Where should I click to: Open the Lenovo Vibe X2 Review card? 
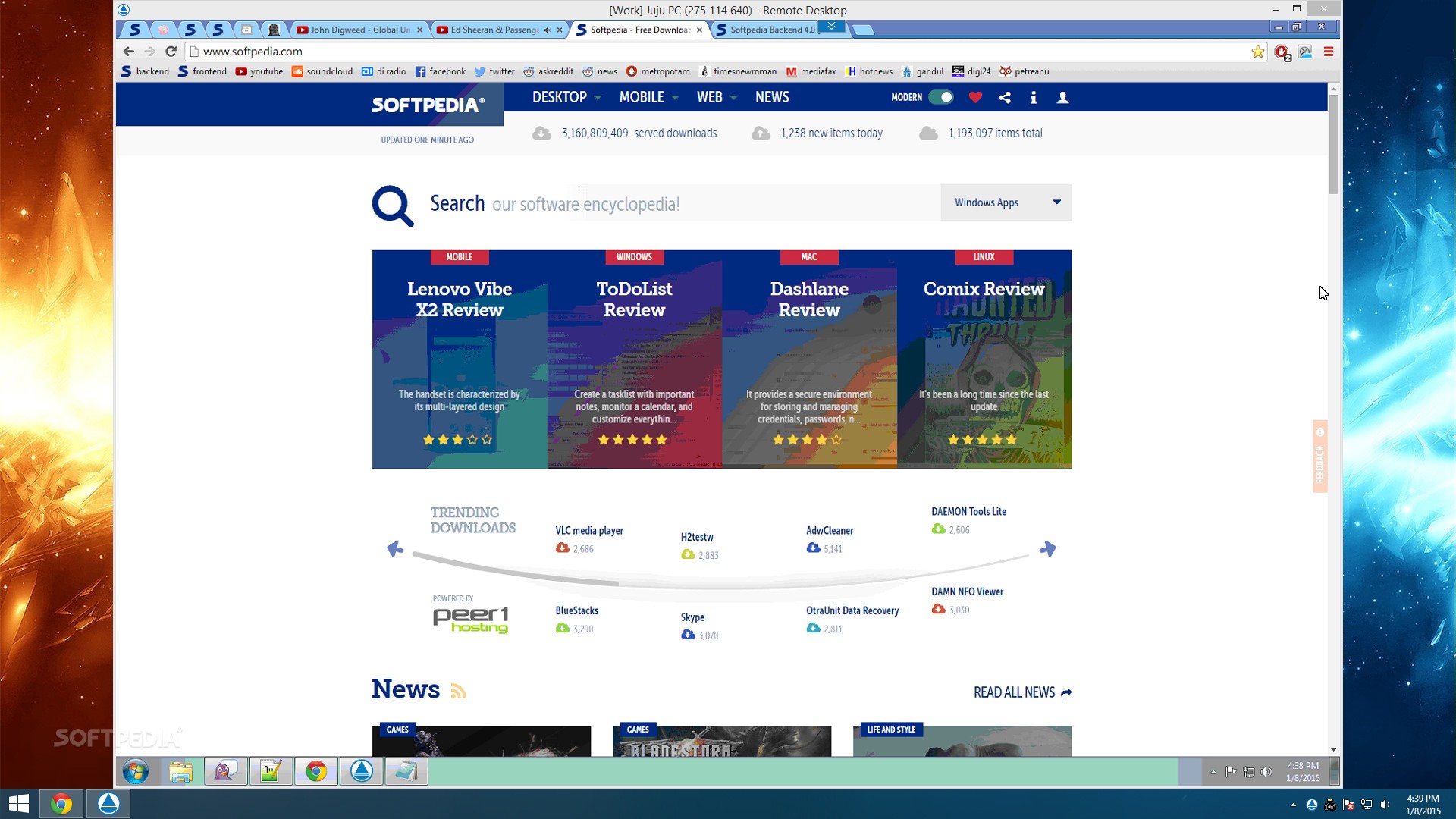point(460,359)
